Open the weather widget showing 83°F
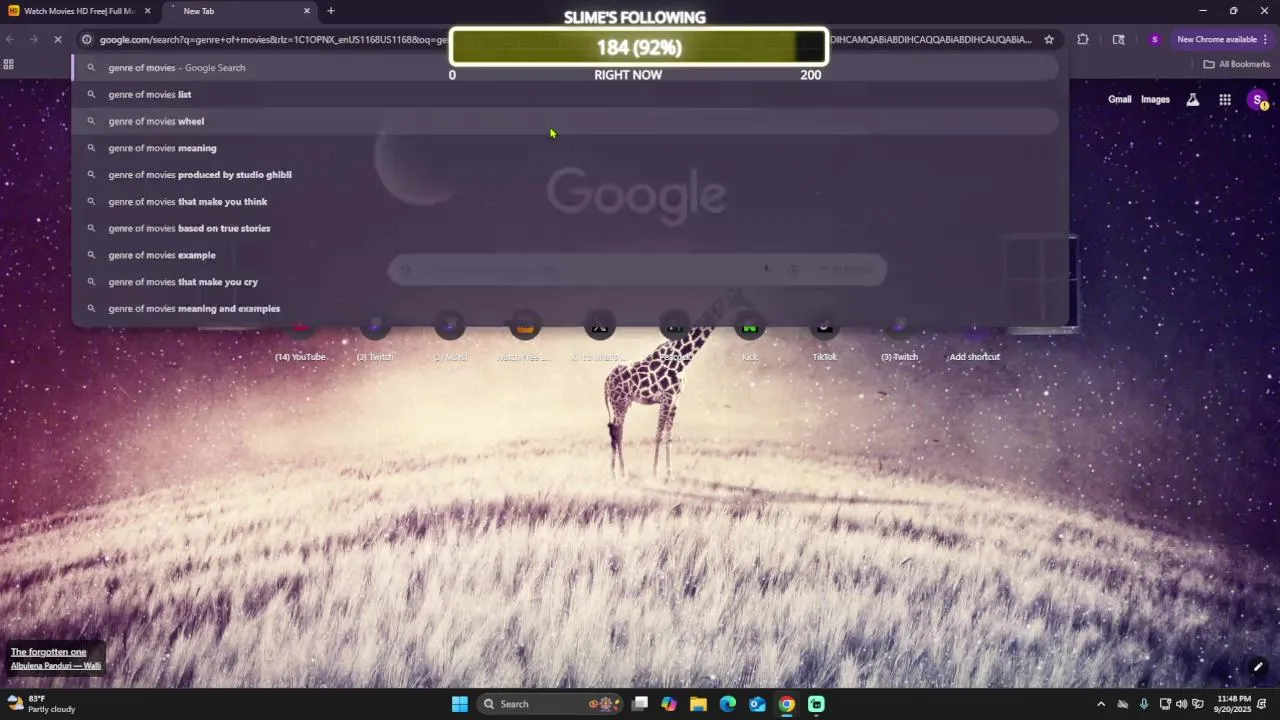 (x=41, y=704)
